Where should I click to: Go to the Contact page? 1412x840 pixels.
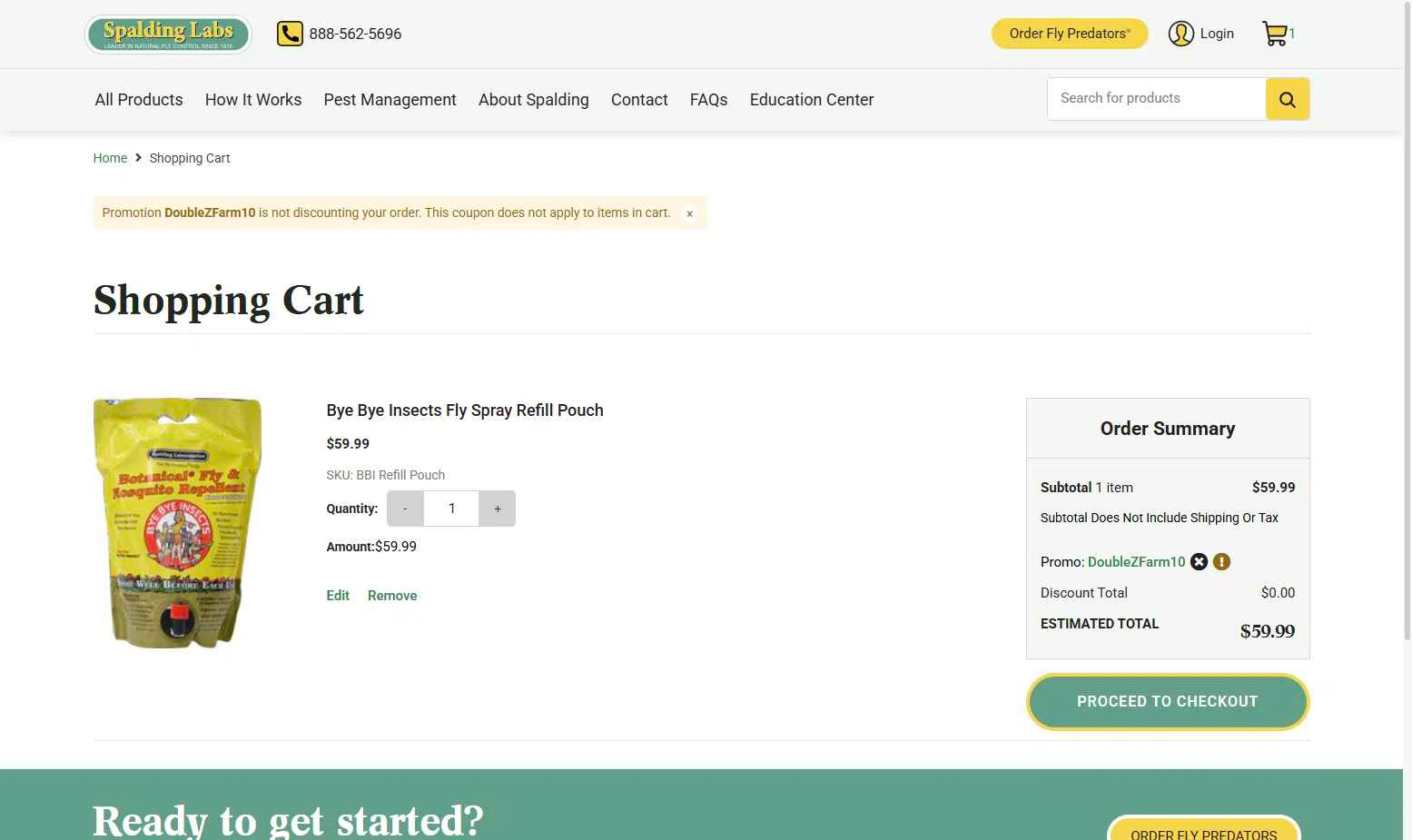(639, 100)
